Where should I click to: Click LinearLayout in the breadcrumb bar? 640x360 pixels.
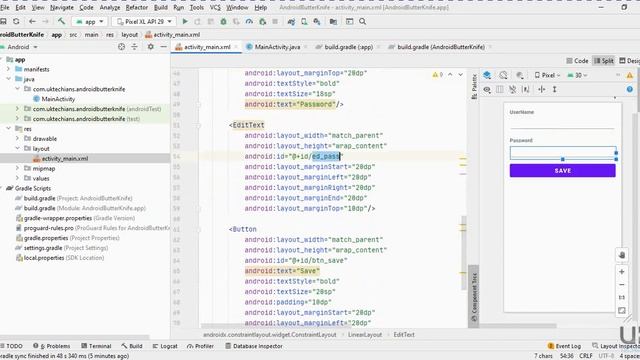point(365,334)
